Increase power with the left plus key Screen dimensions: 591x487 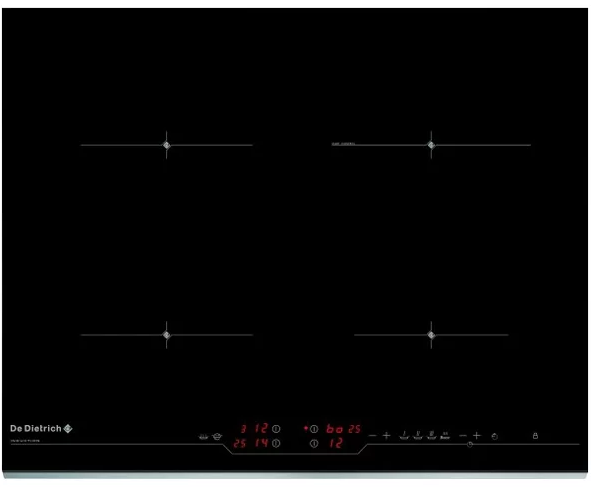(386, 435)
